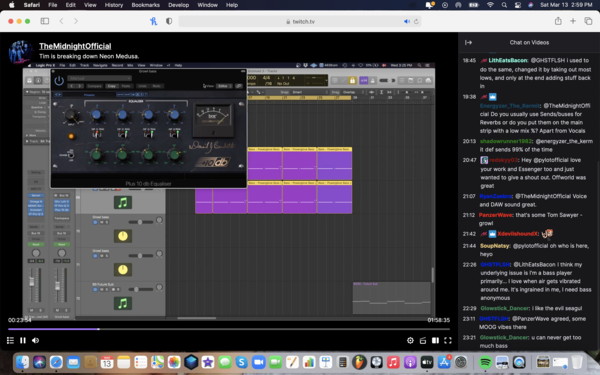This screenshot has width=600, height=375.
Task: Mute the video player volume
Action: (36, 340)
